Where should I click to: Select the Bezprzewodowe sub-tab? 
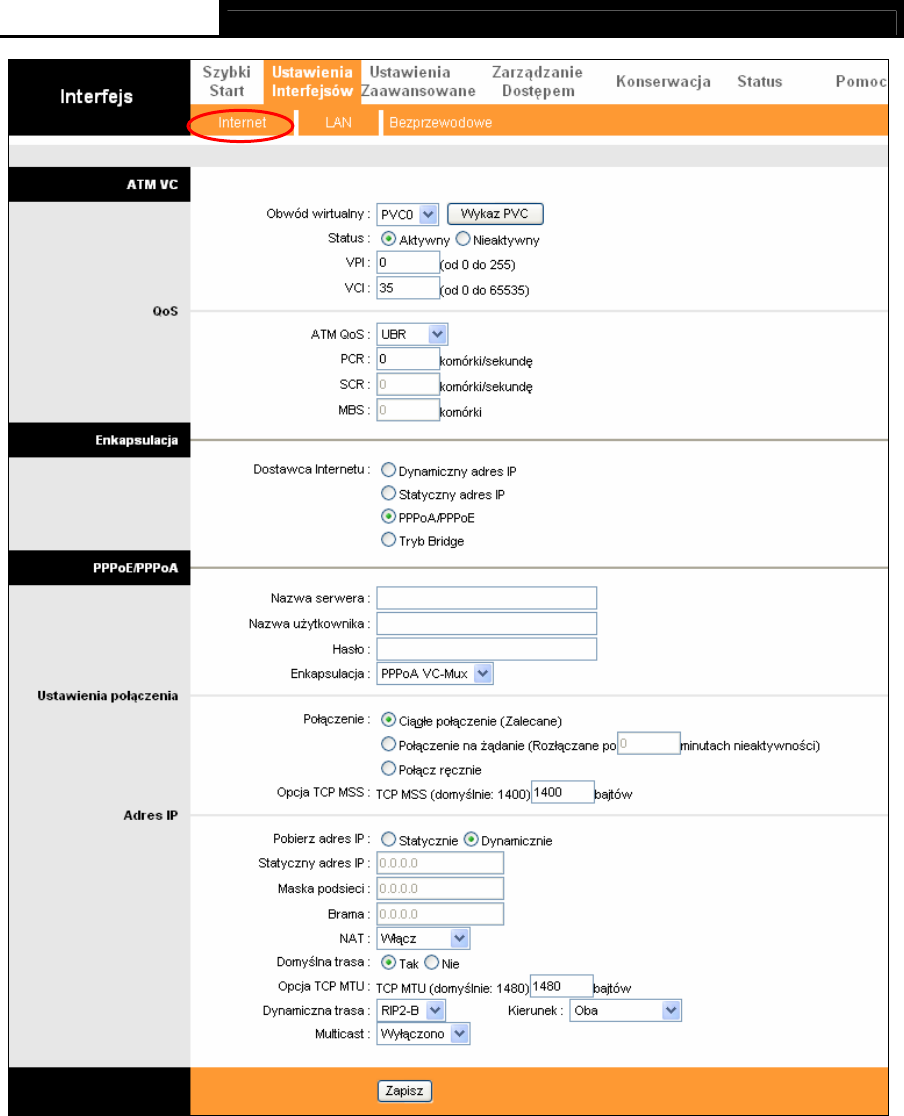(x=441, y=122)
